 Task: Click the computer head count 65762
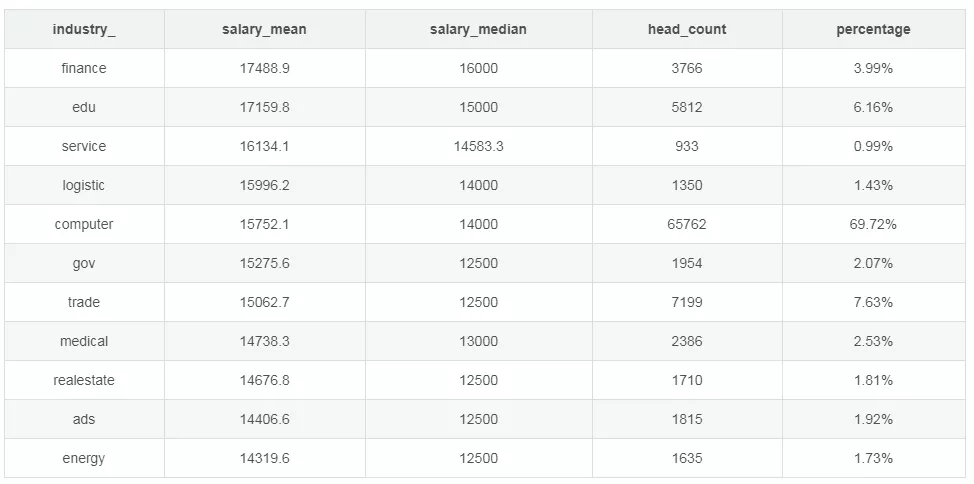click(x=687, y=224)
